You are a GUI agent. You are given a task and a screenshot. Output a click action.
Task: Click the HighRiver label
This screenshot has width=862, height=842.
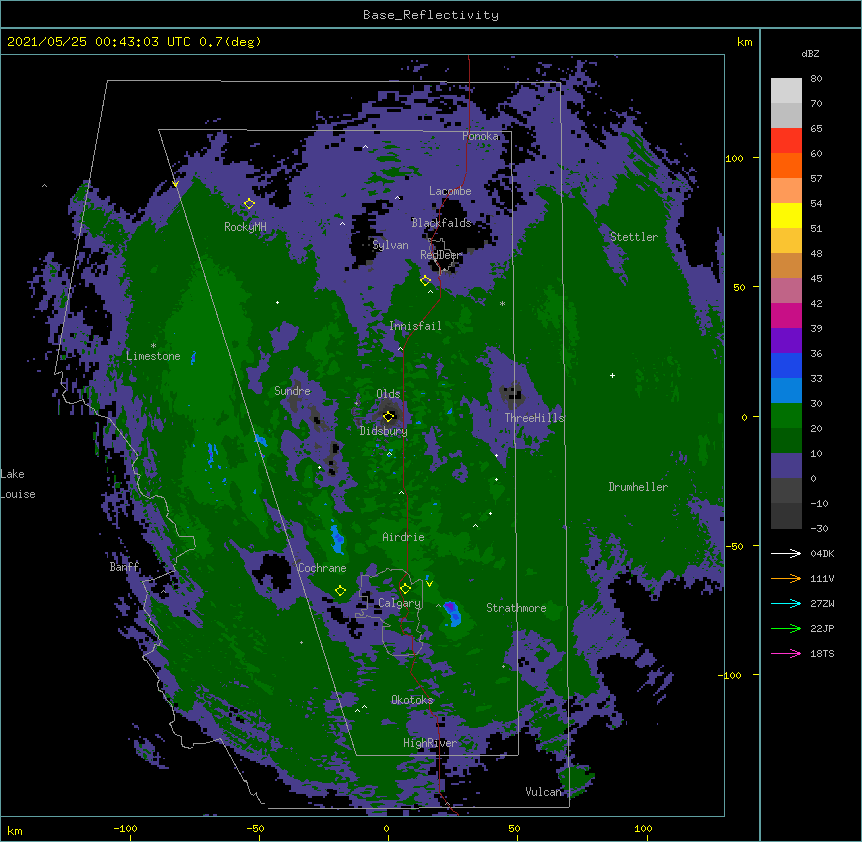[430, 743]
